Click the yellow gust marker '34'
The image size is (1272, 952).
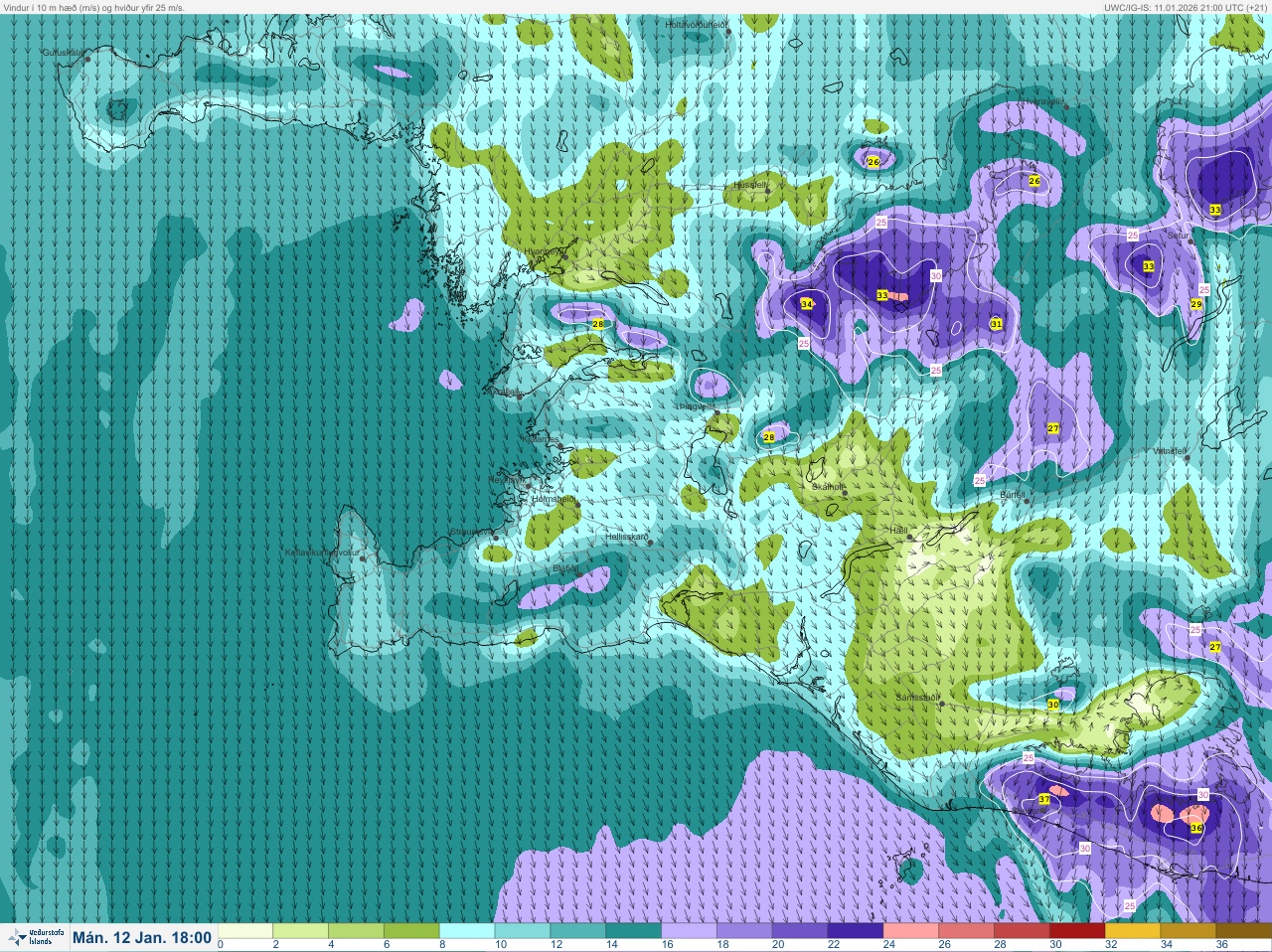pyautogui.click(x=806, y=304)
